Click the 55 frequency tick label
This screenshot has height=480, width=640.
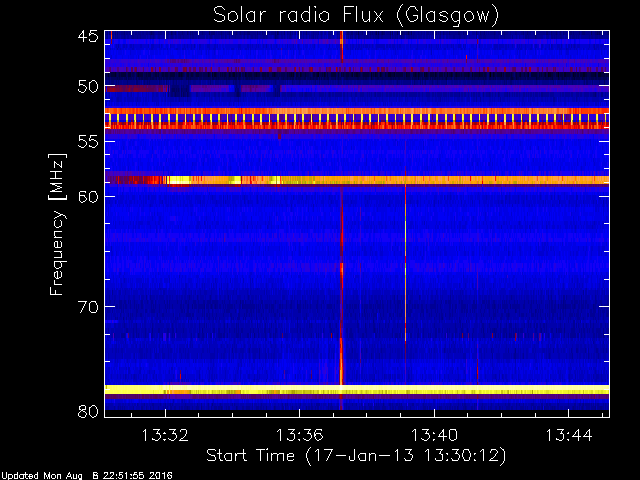pos(88,142)
